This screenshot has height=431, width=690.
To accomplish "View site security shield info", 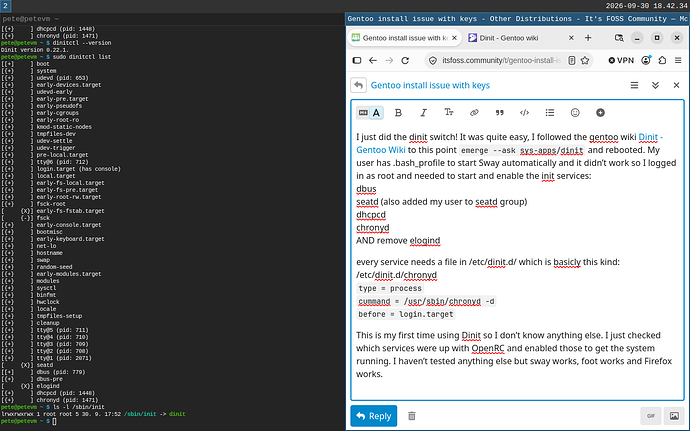I will (433, 60).
